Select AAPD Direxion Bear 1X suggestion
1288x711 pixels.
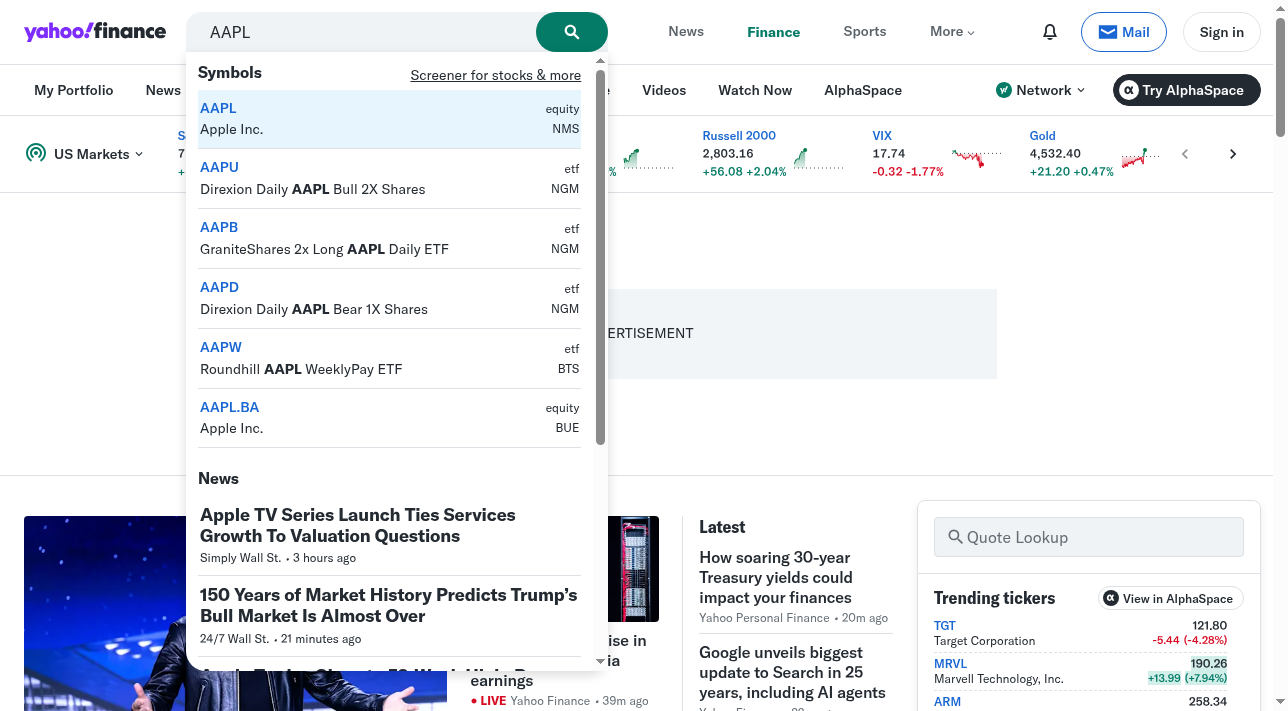point(390,298)
